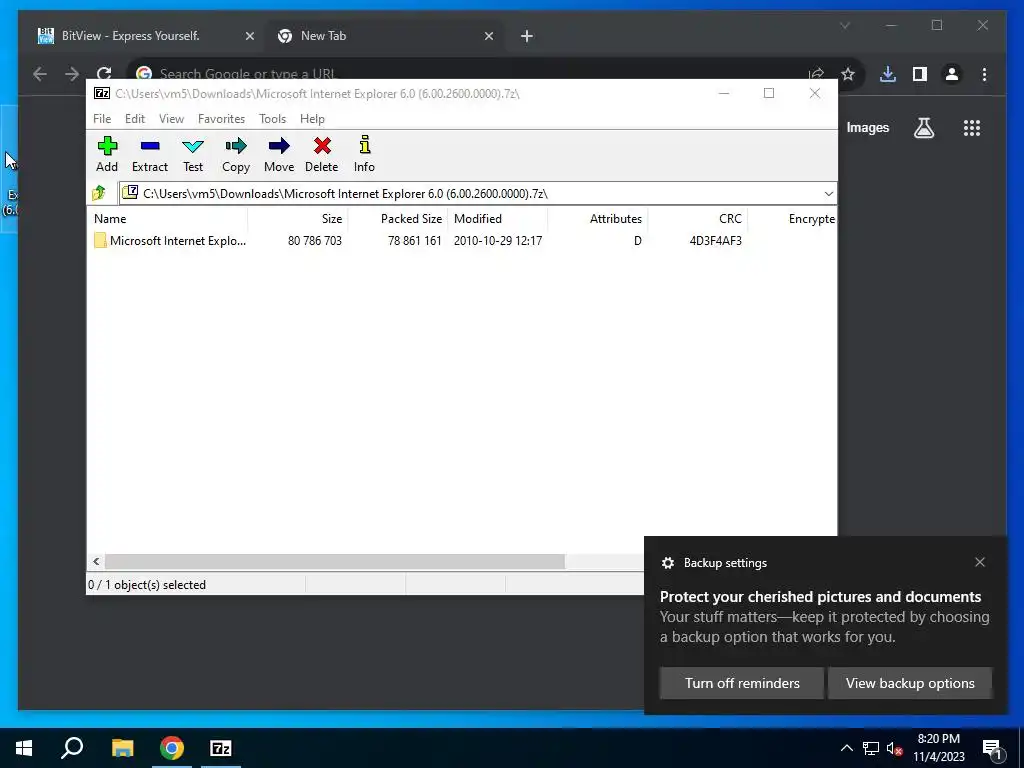Click the Share this page icon in Chrome

[816, 74]
